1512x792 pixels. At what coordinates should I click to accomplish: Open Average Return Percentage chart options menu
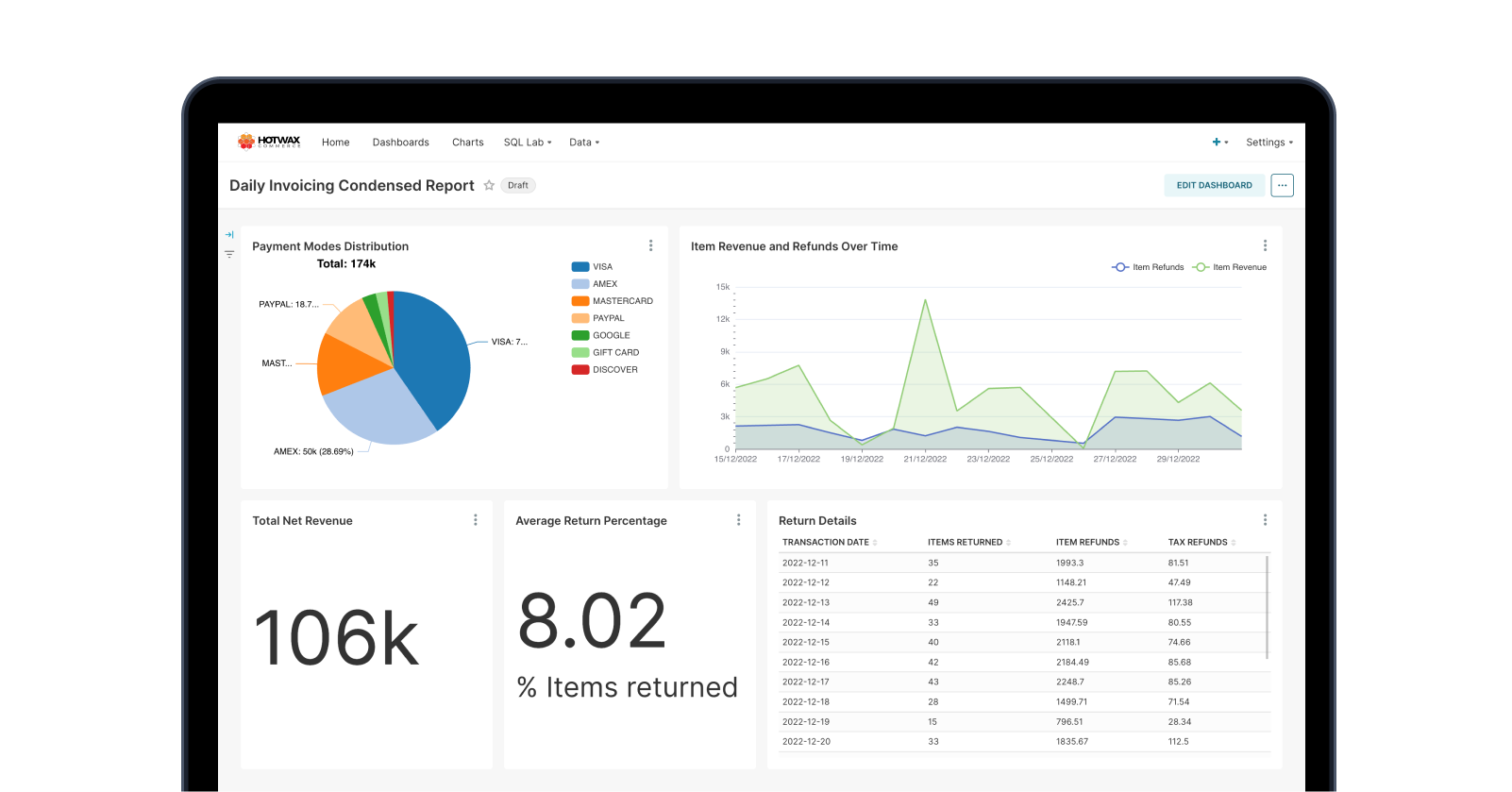[x=738, y=520]
